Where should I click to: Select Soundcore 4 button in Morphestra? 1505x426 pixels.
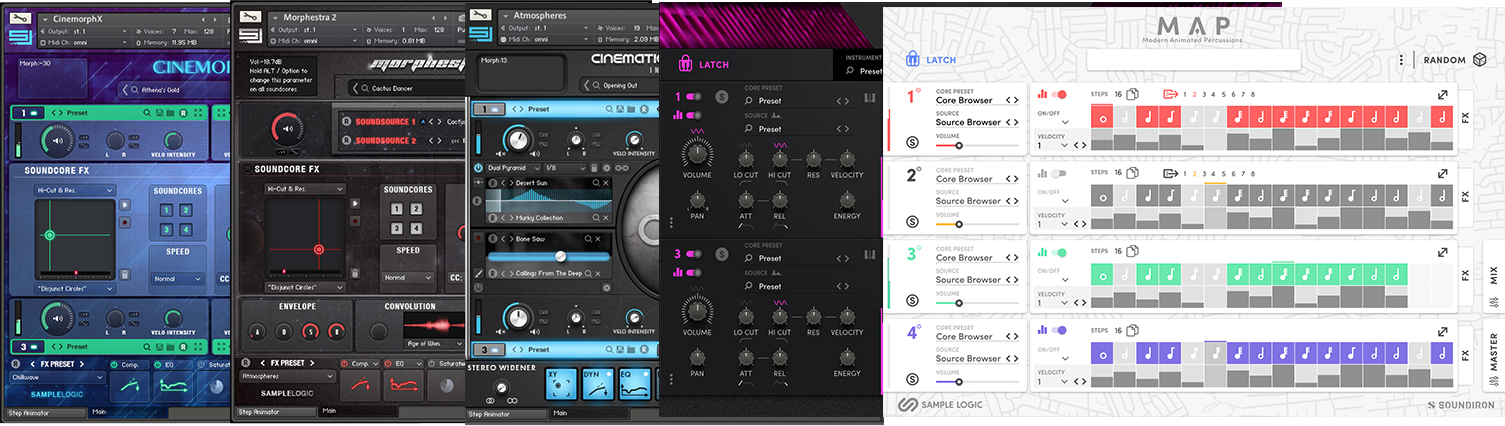[417, 228]
